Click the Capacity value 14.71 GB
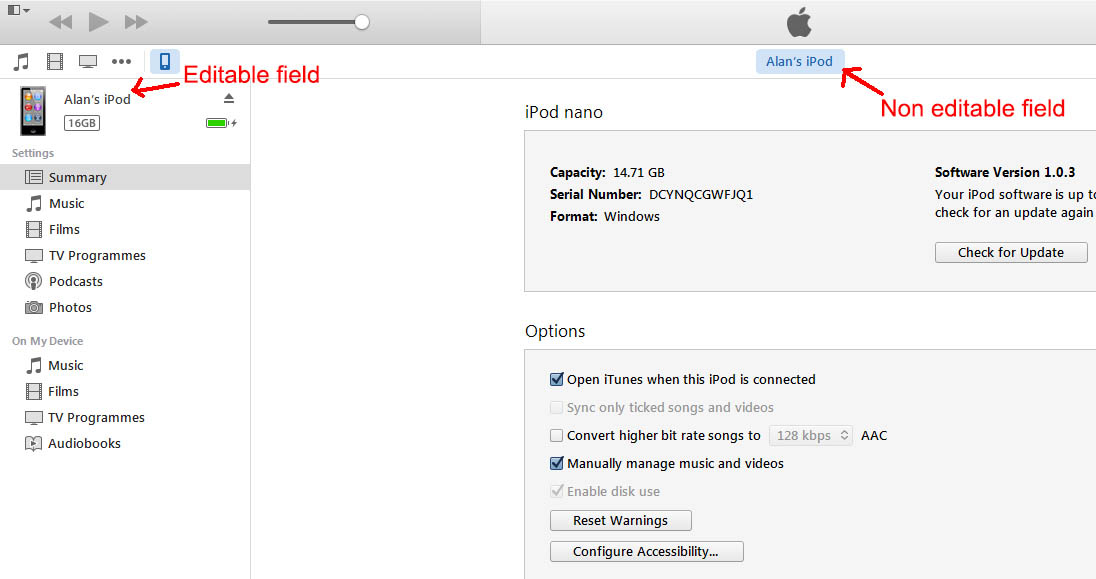The width and height of the screenshot is (1096, 579). (639, 172)
